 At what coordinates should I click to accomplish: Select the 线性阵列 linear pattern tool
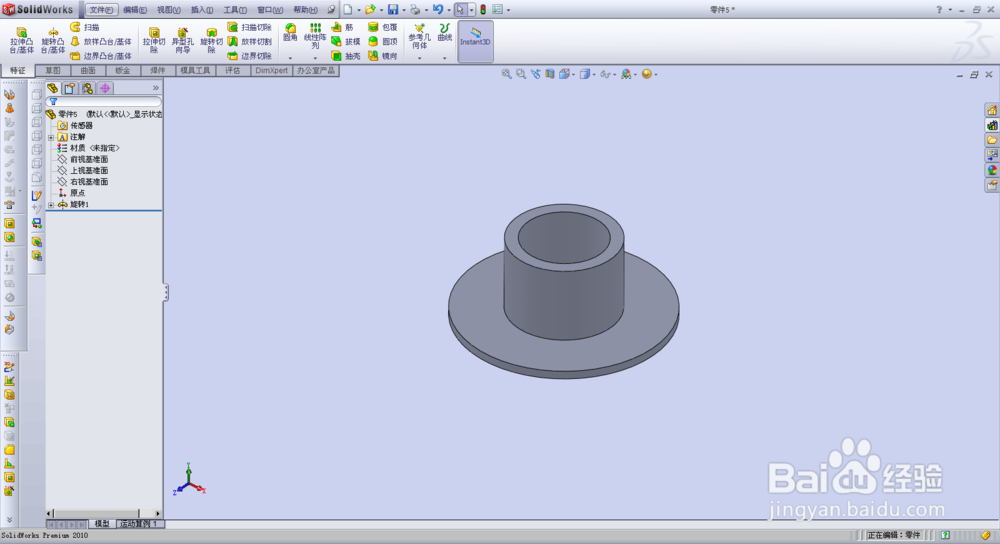(315, 36)
